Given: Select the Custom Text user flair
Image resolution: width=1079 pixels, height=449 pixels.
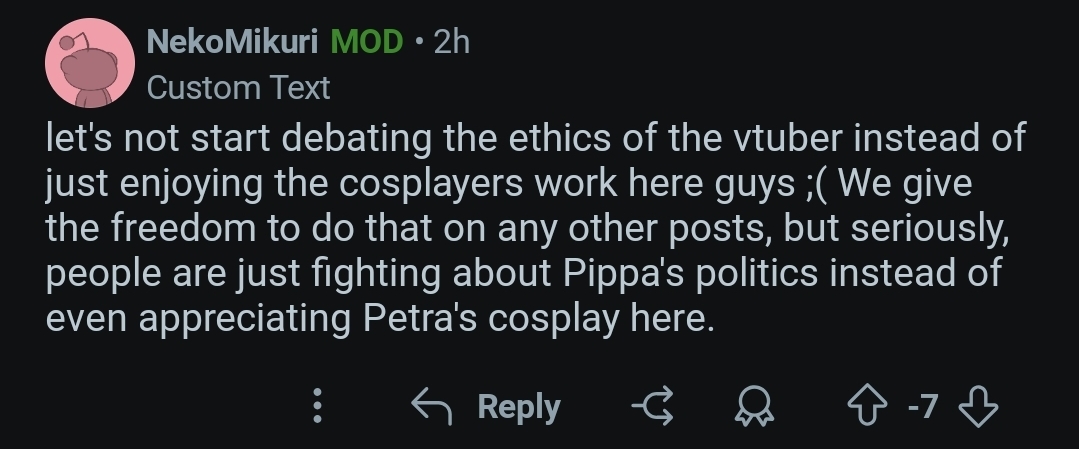Looking at the screenshot, I should pyautogui.click(x=238, y=88).
